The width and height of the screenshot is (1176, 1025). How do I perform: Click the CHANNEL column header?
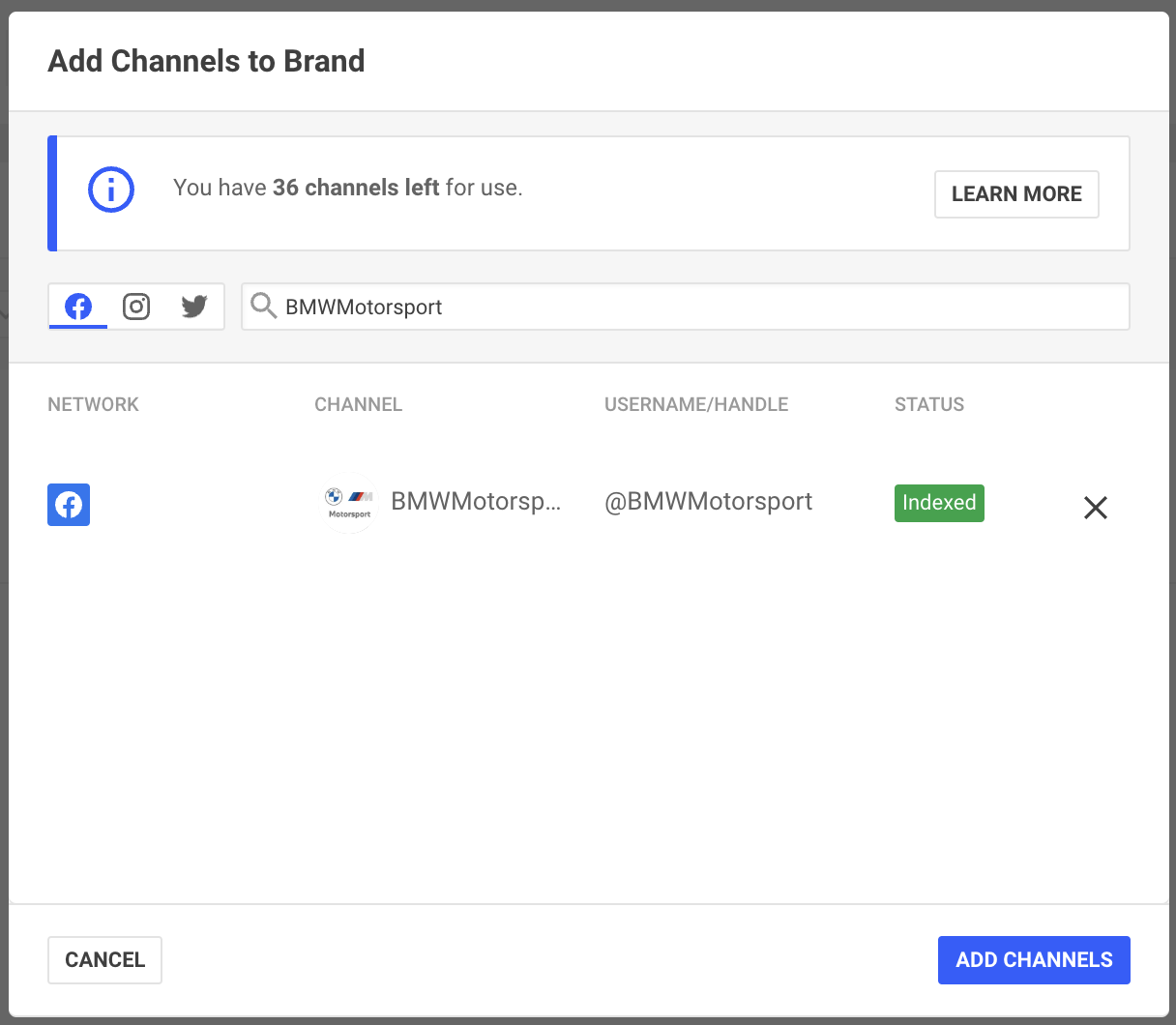[x=358, y=404]
